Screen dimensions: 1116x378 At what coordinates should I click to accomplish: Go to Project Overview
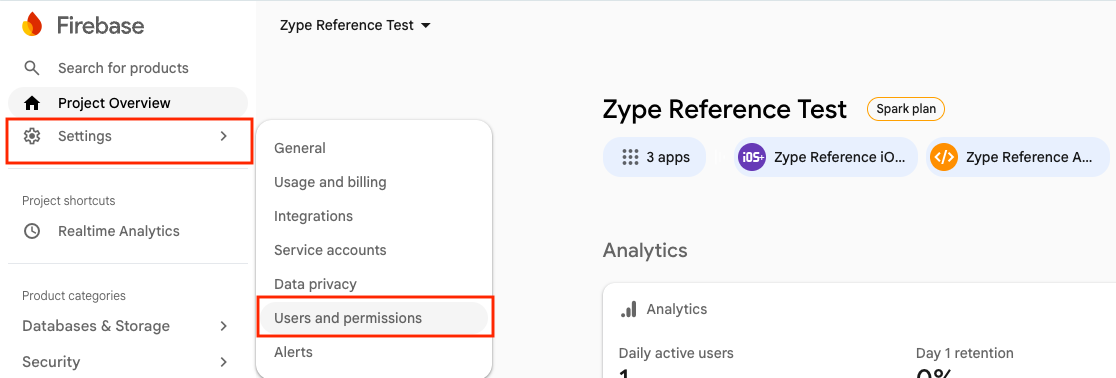[x=127, y=103]
